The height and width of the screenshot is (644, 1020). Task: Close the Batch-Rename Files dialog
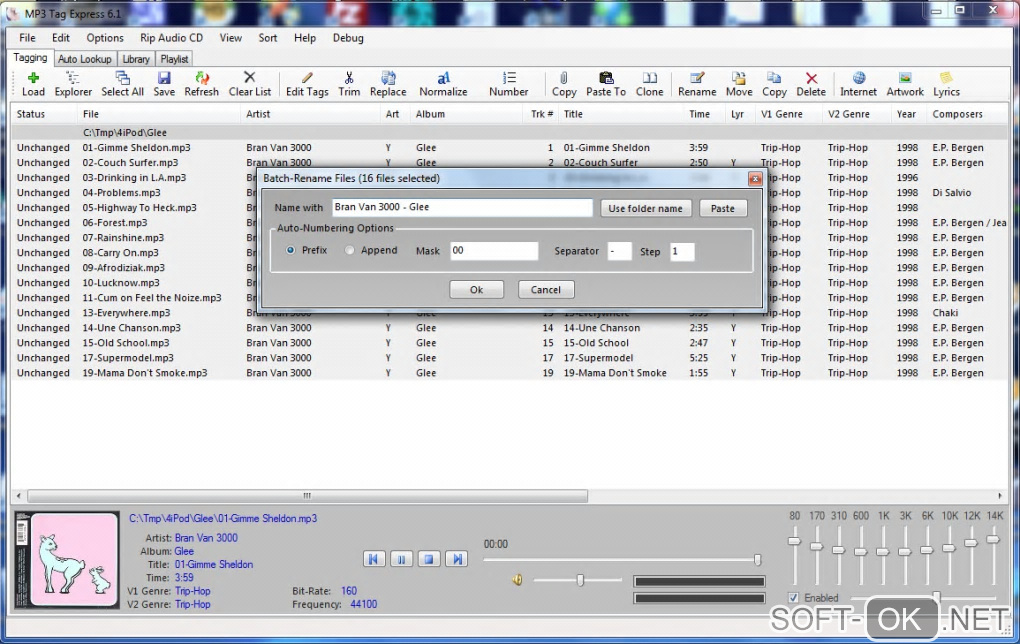[x=755, y=179]
